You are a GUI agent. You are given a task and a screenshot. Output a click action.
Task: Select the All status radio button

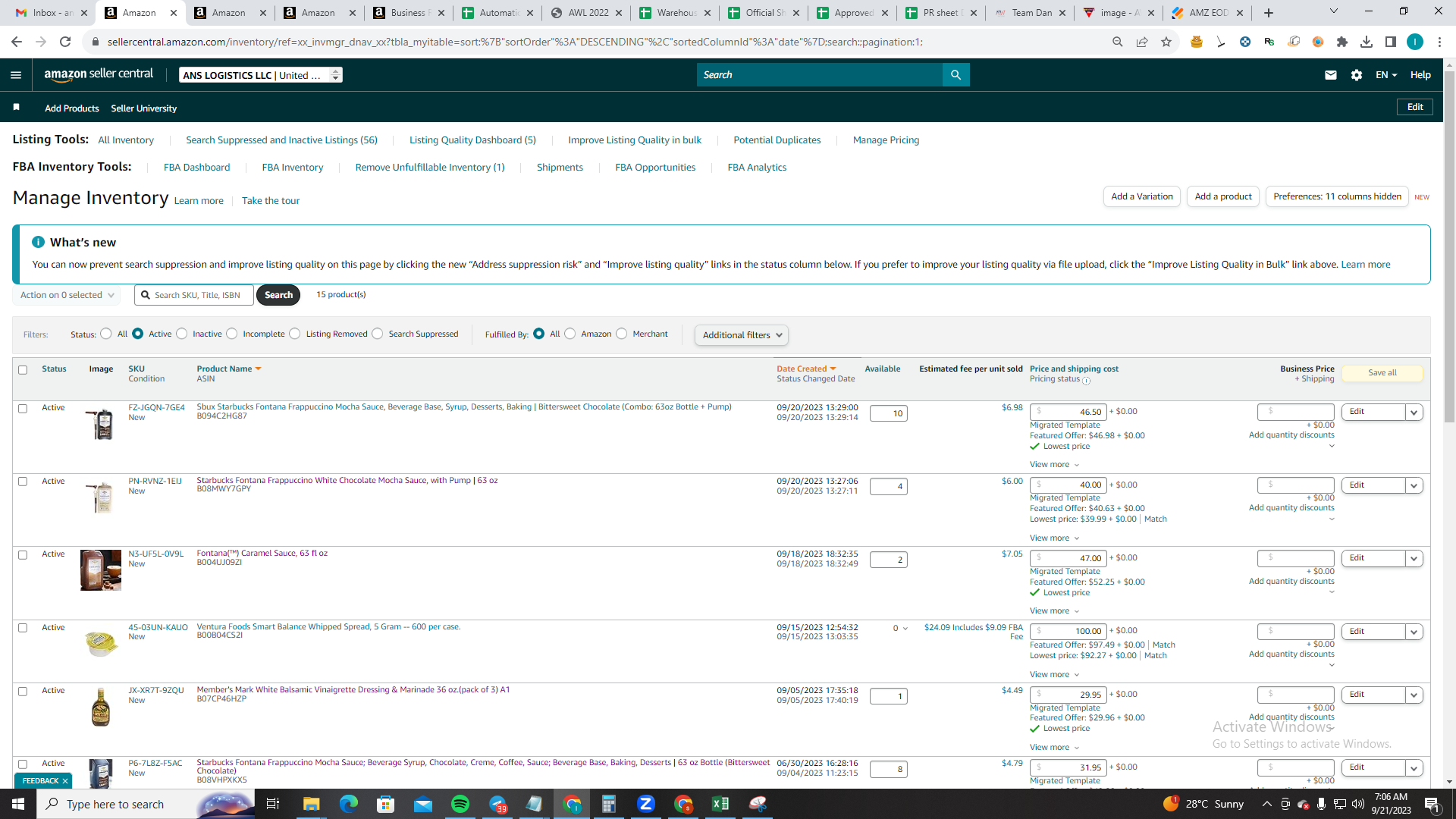pos(106,334)
